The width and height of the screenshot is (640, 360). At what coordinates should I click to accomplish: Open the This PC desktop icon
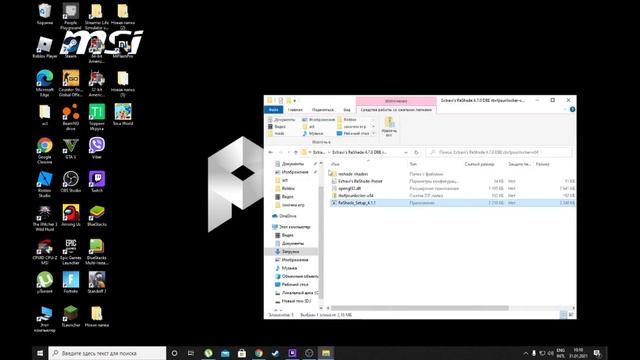coord(44,319)
